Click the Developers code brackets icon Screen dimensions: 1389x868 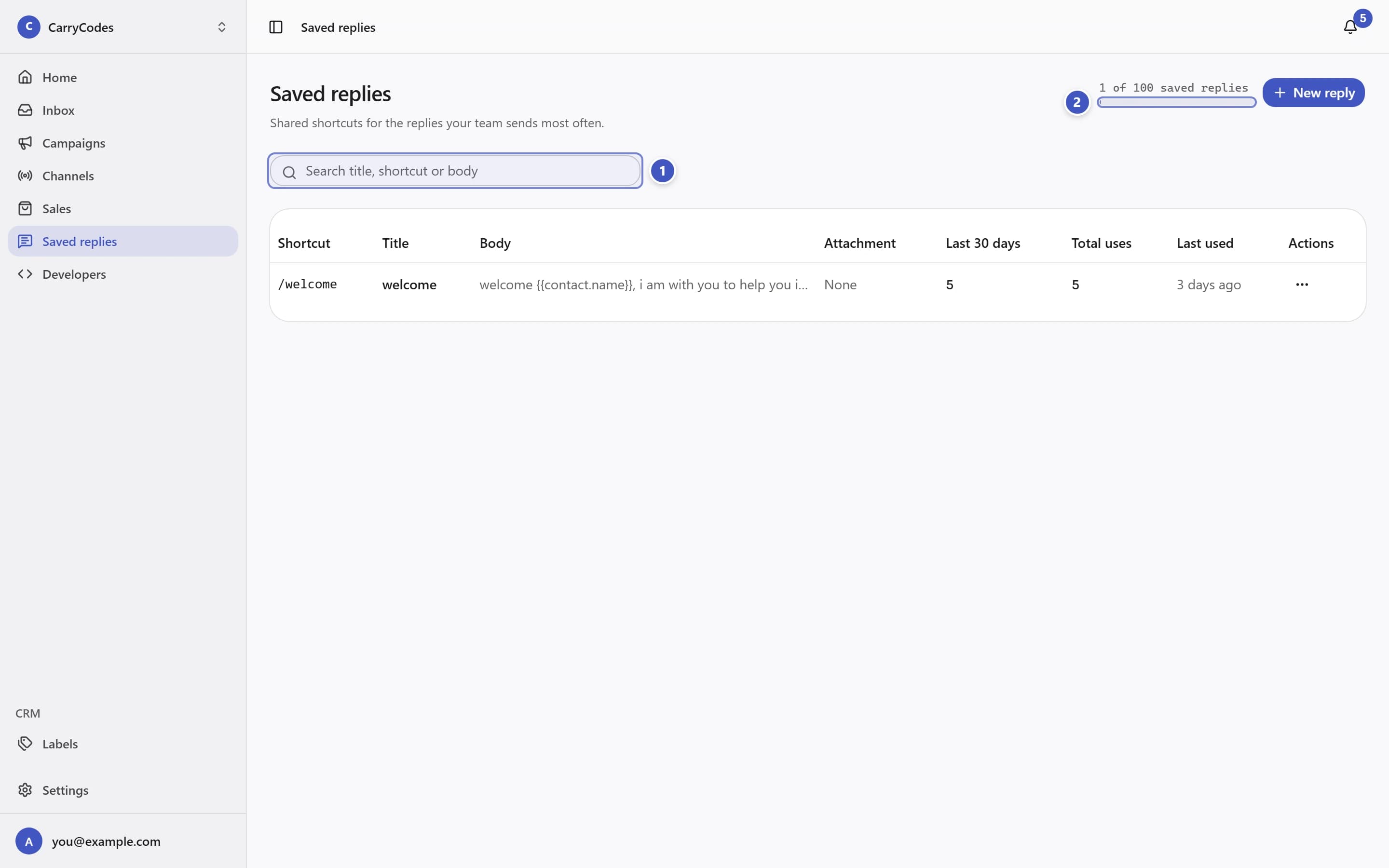point(25,274)
